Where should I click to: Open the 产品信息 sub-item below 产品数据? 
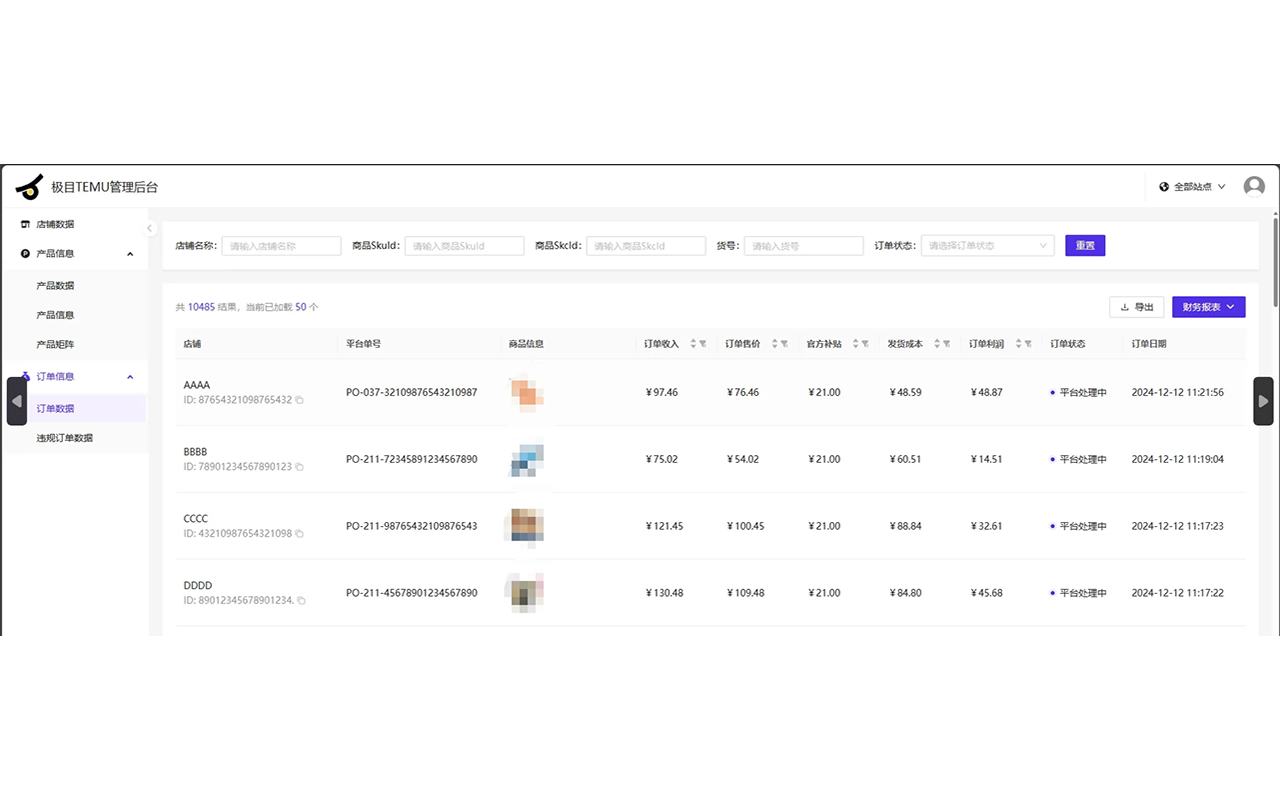click(x=55, y=315)
